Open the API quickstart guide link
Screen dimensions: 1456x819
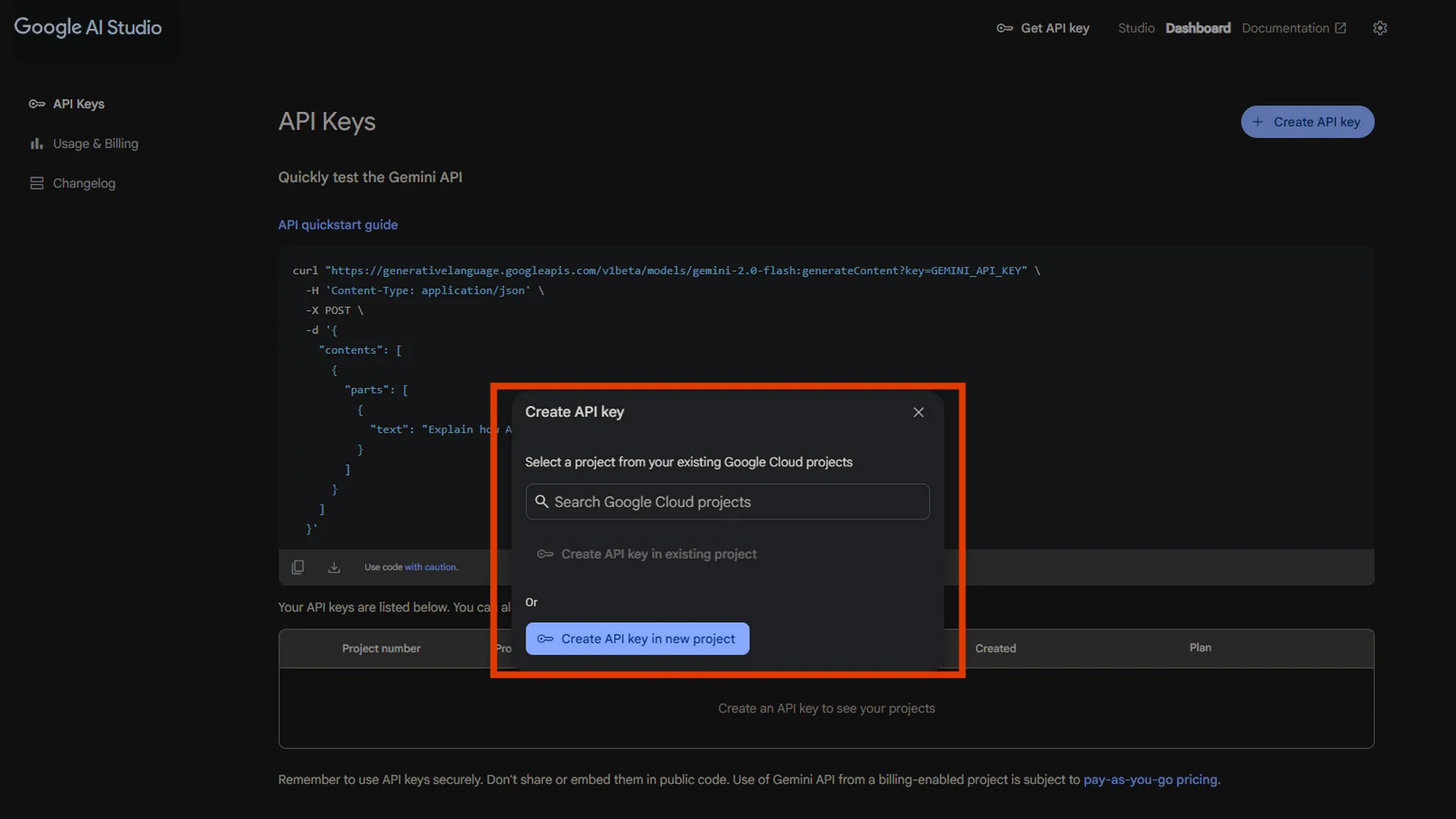pyautogui.click(x=337, y=224)
